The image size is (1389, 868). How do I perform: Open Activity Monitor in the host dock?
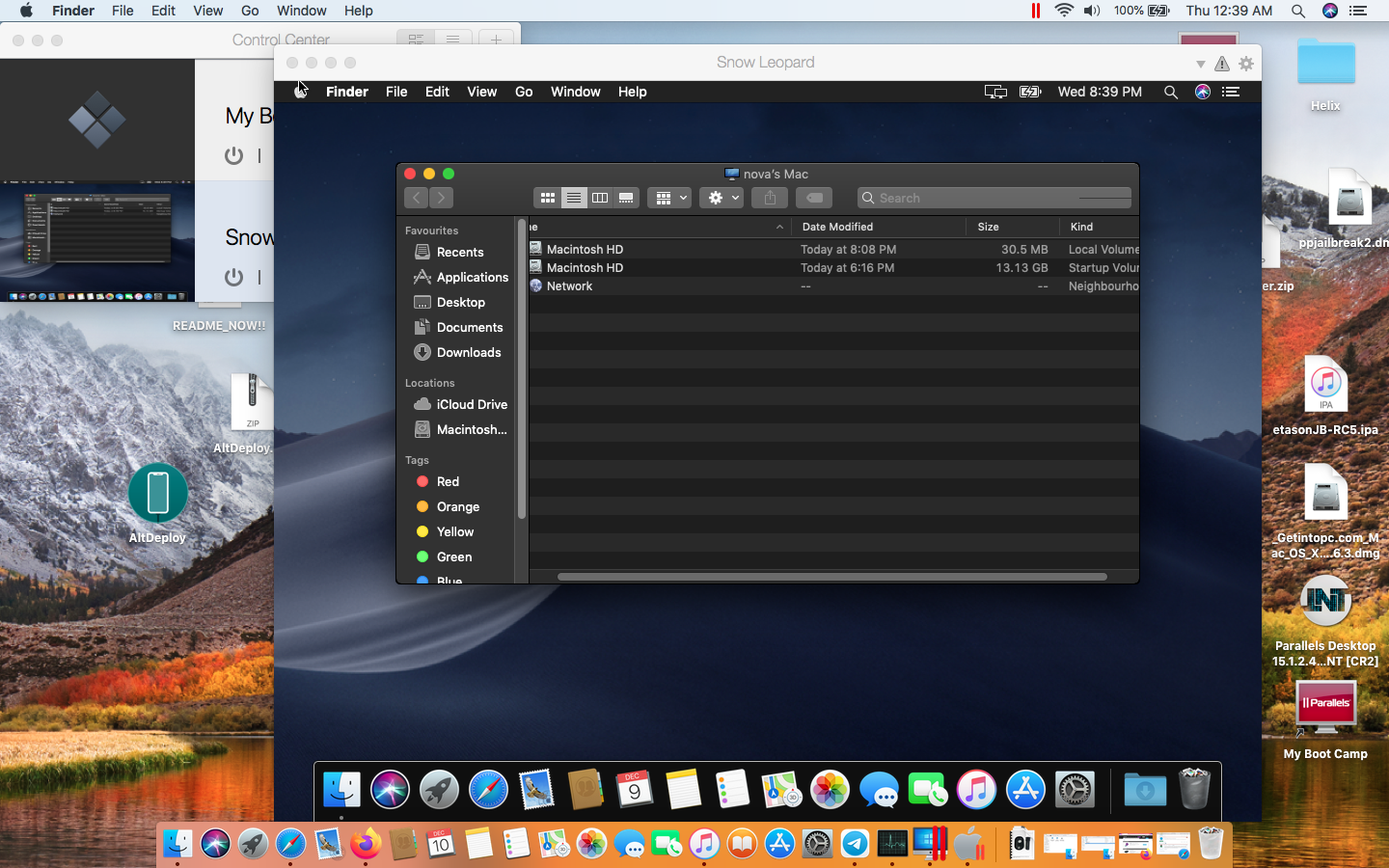[x=892, y=845]
